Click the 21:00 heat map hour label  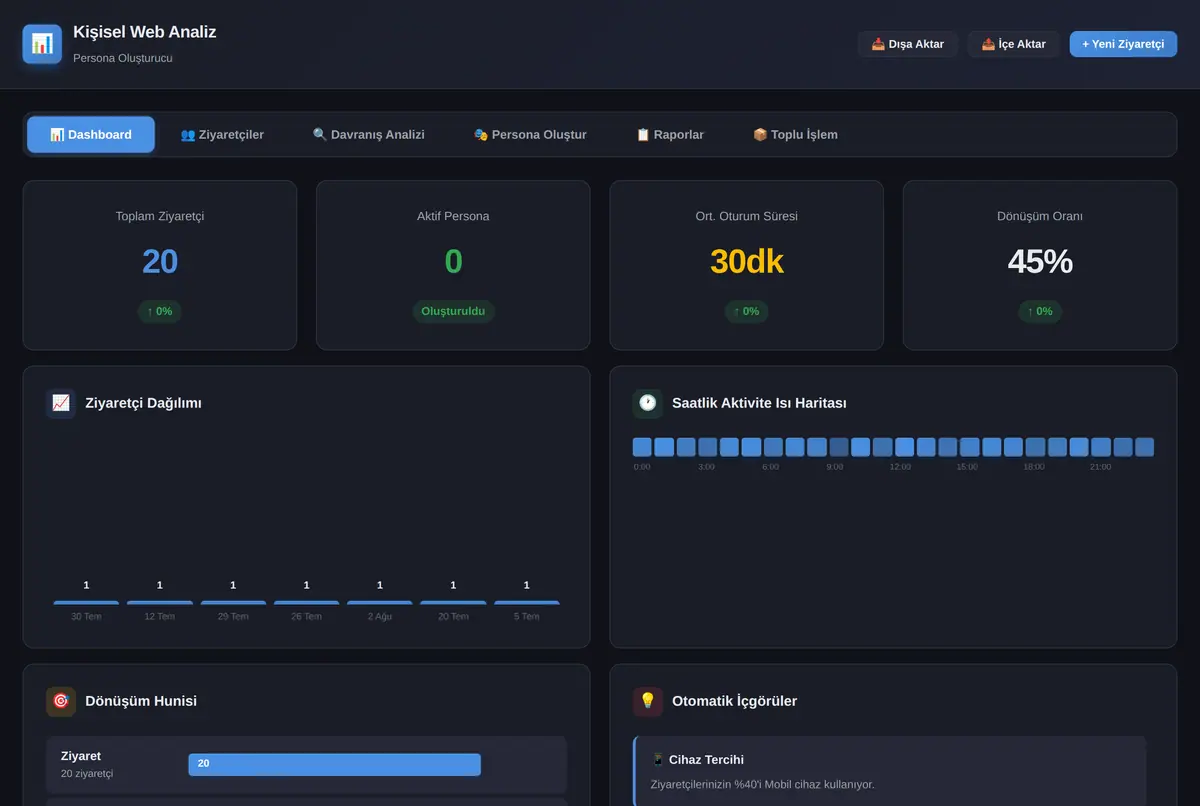[1100, 467]
